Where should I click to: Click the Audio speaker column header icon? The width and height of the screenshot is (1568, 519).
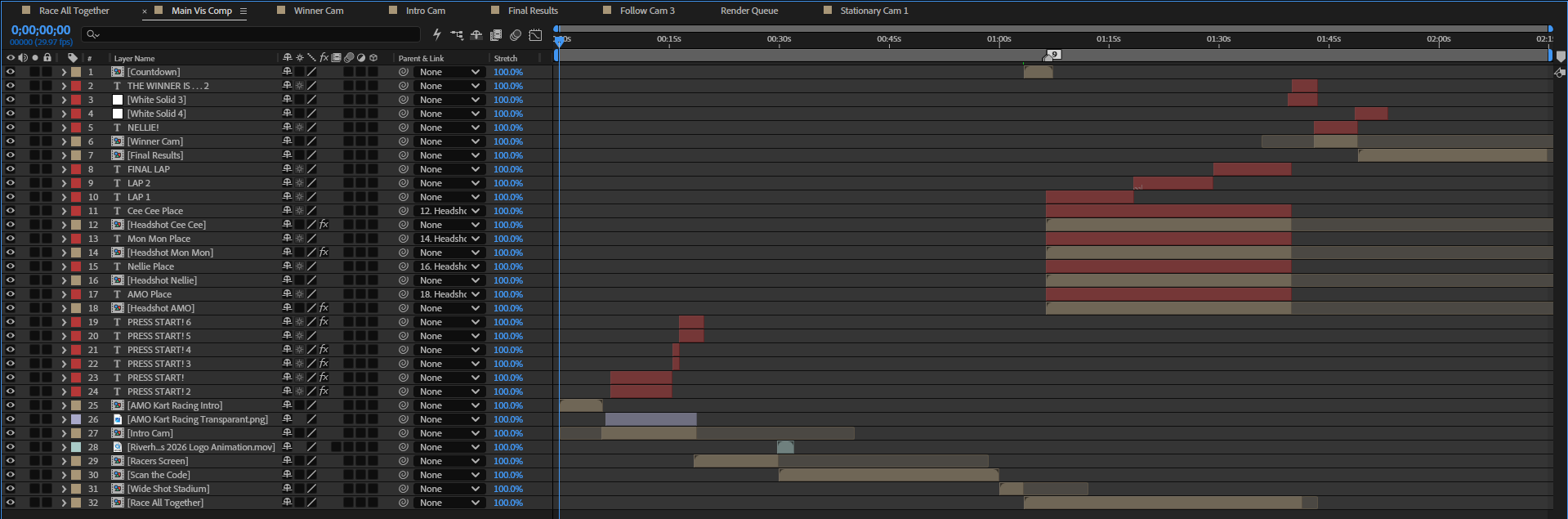click(22, 58)
